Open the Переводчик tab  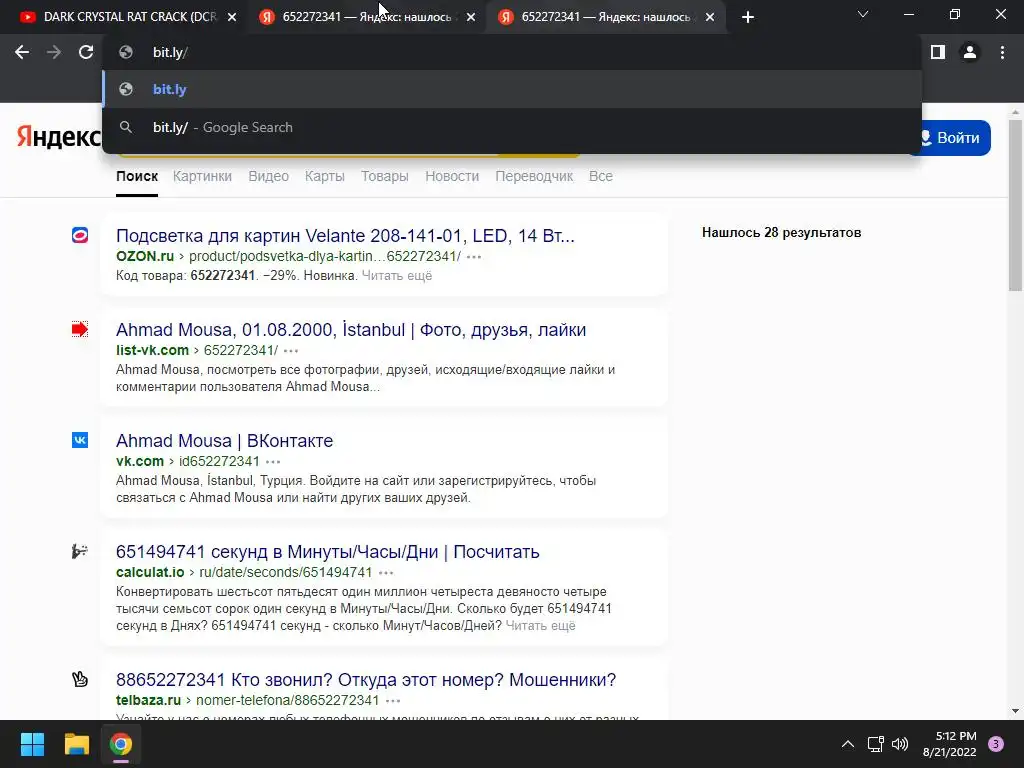pyautogui.click(x=534, y=176)
